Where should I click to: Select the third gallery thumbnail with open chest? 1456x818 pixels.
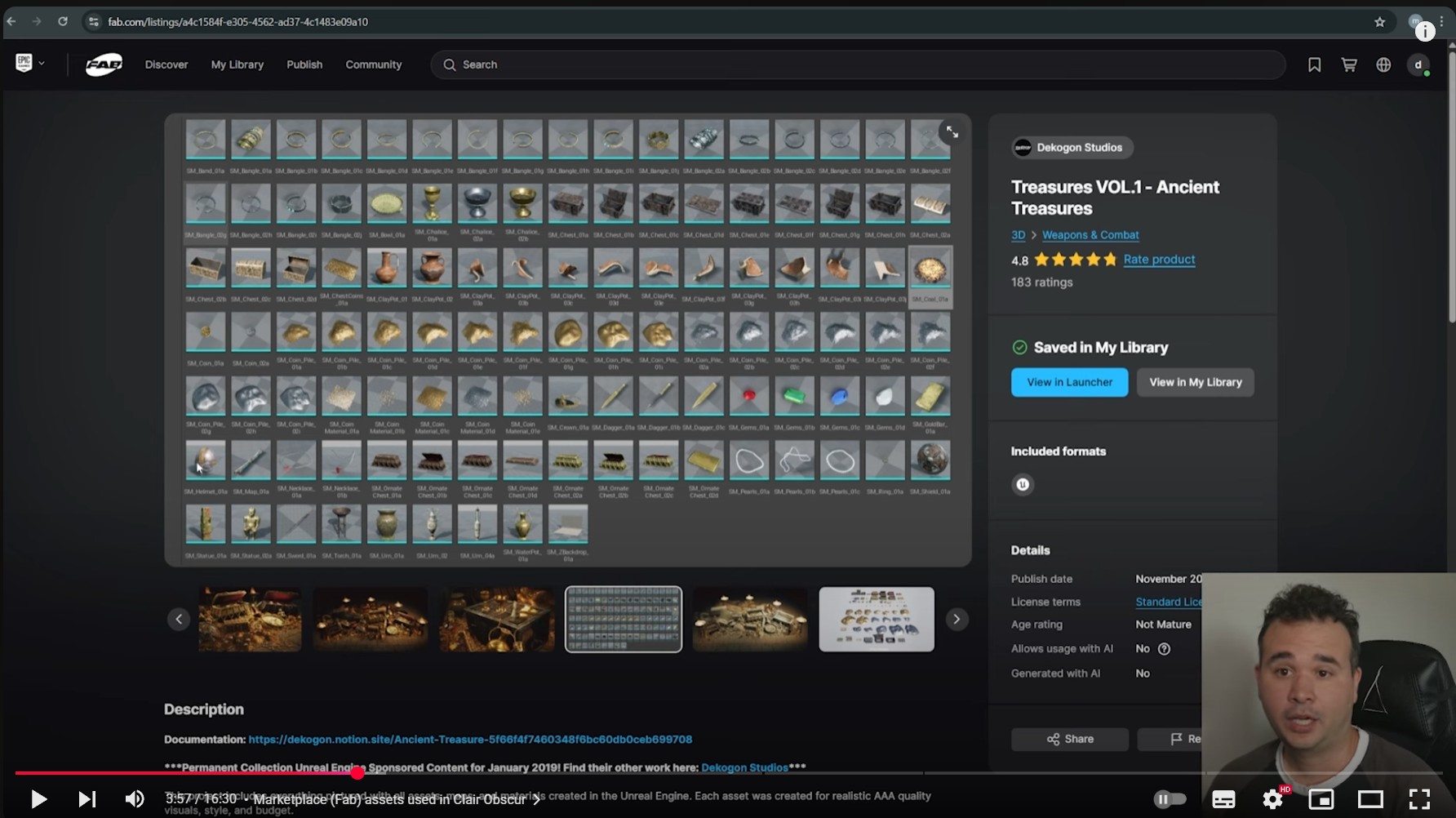pyautogui.click(x=497, y=620)
